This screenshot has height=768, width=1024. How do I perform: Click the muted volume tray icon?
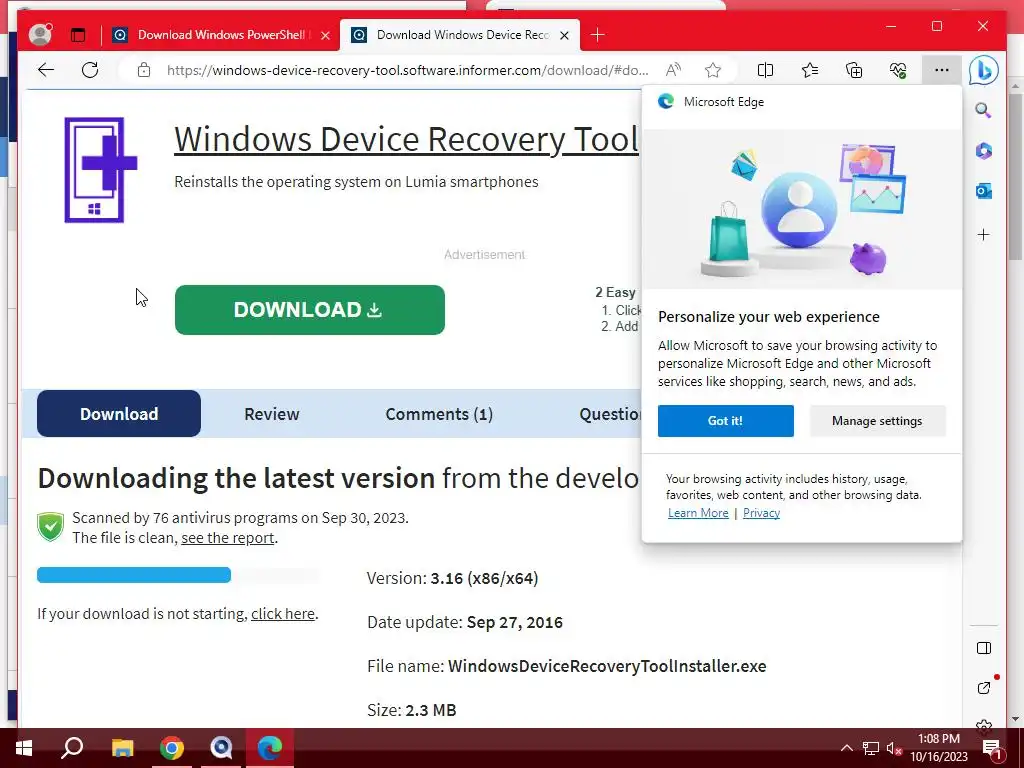click(894, 748)
